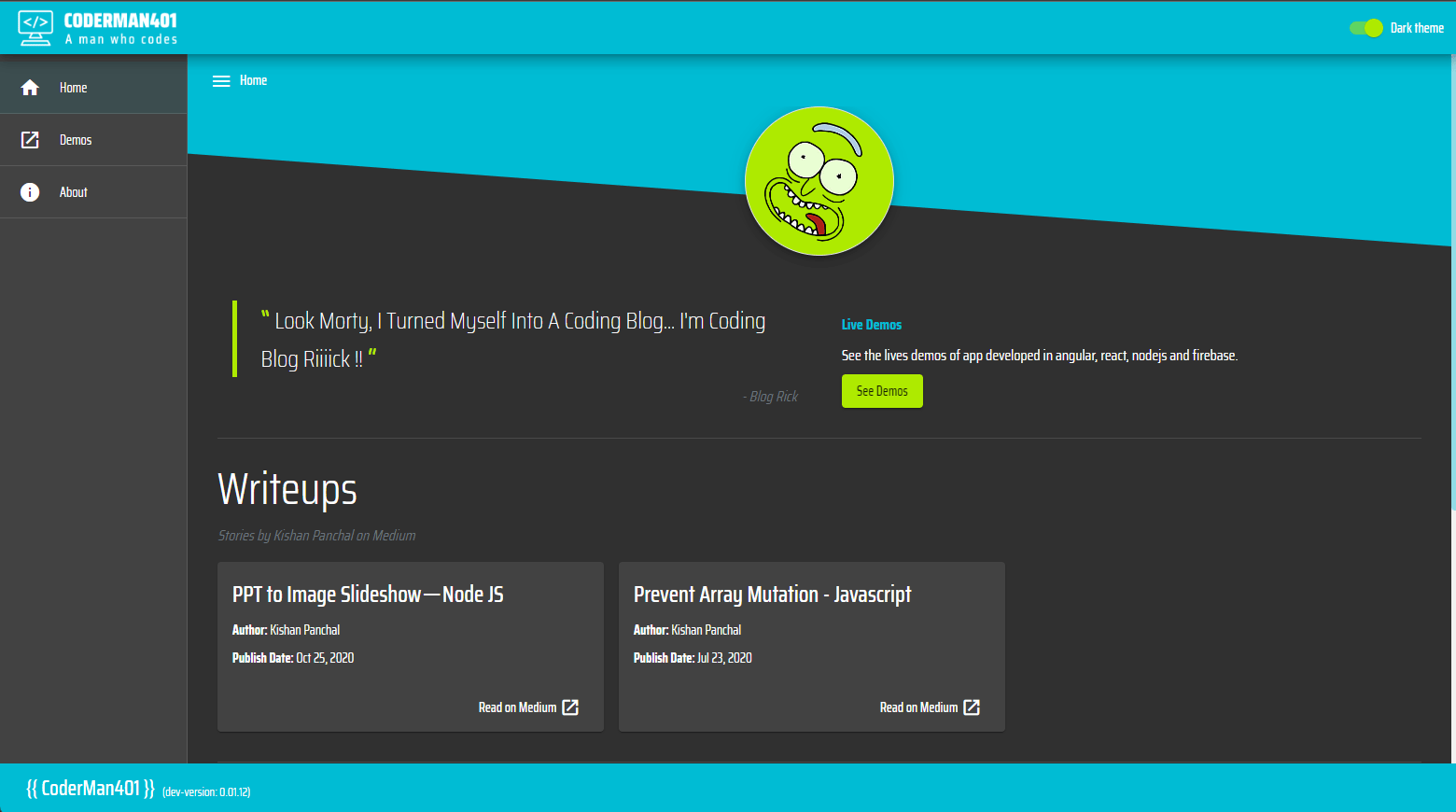The width and height of the screenshot is (1456, 812).
Task: Click the '- Blog Rick' quote attribution
Action: pyautogui.click(x=770, y=397)
